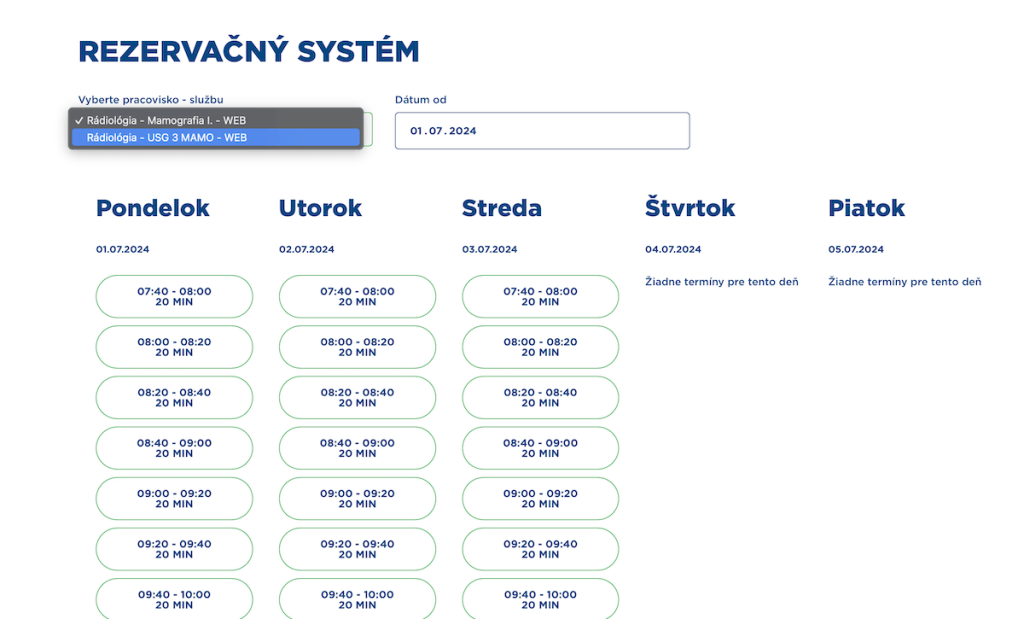
Task: Book Pondelok 09:40 - 10:00 slot
Action: tap(174, 599)
